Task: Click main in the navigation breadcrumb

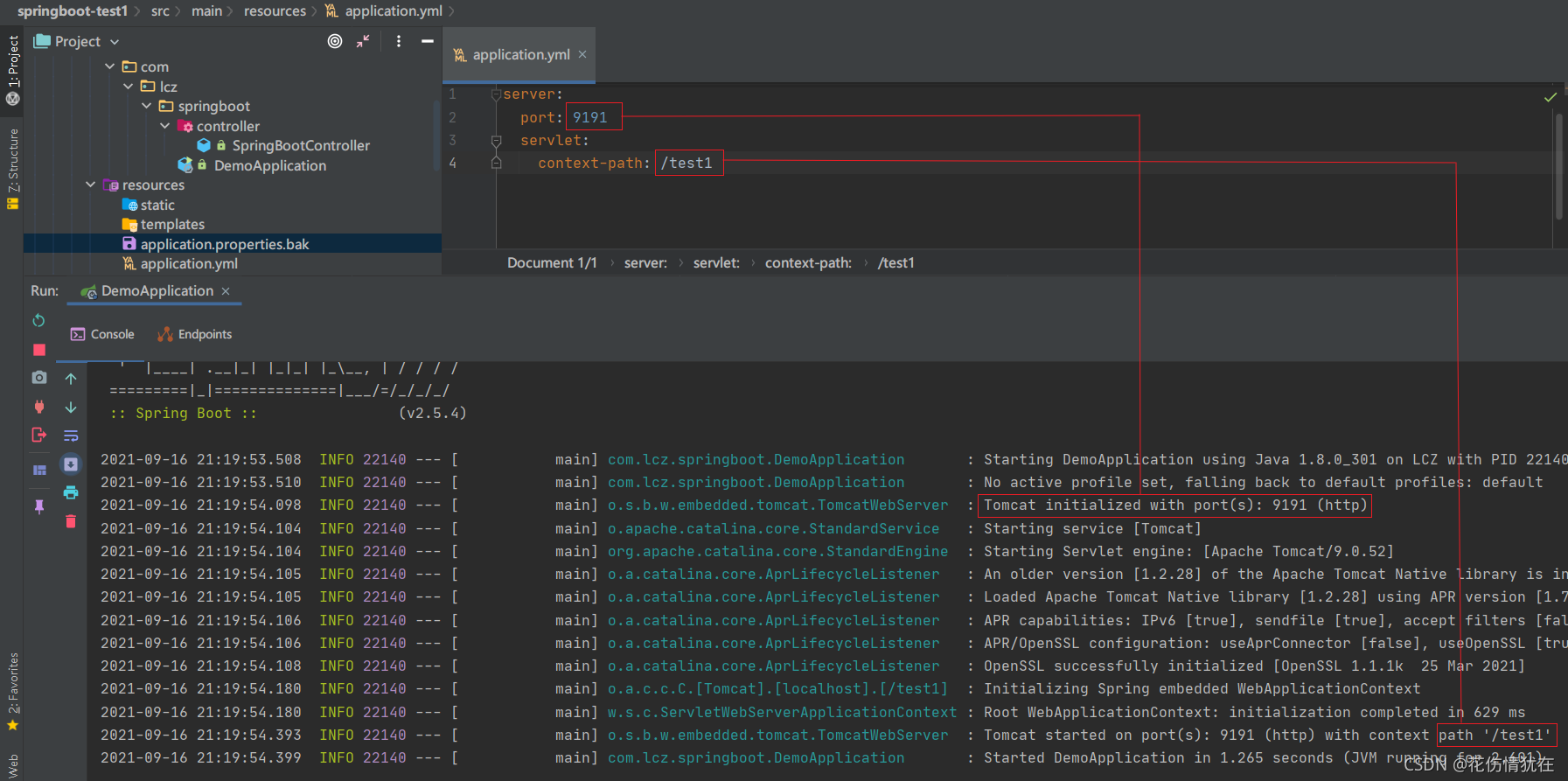Action: coord(206,10)
